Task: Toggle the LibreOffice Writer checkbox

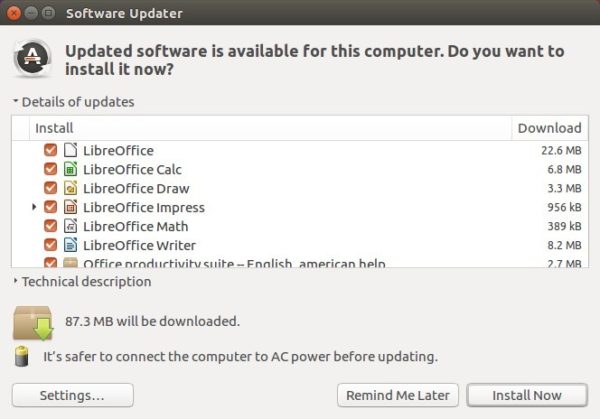Action: [51, 245]
